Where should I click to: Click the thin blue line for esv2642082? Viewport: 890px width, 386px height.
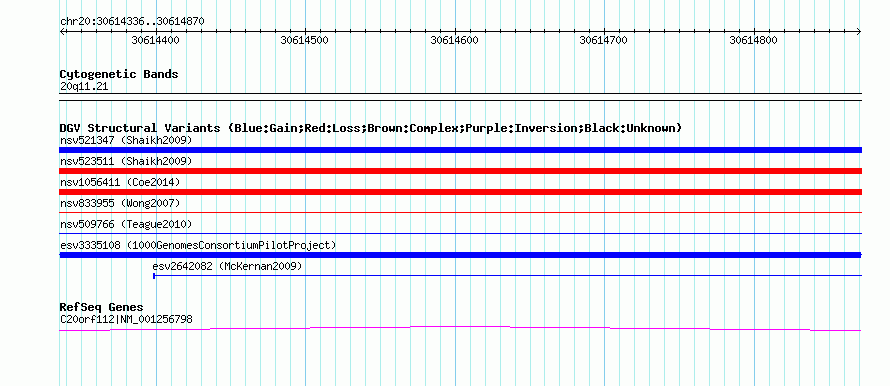[x=507, y=276]
